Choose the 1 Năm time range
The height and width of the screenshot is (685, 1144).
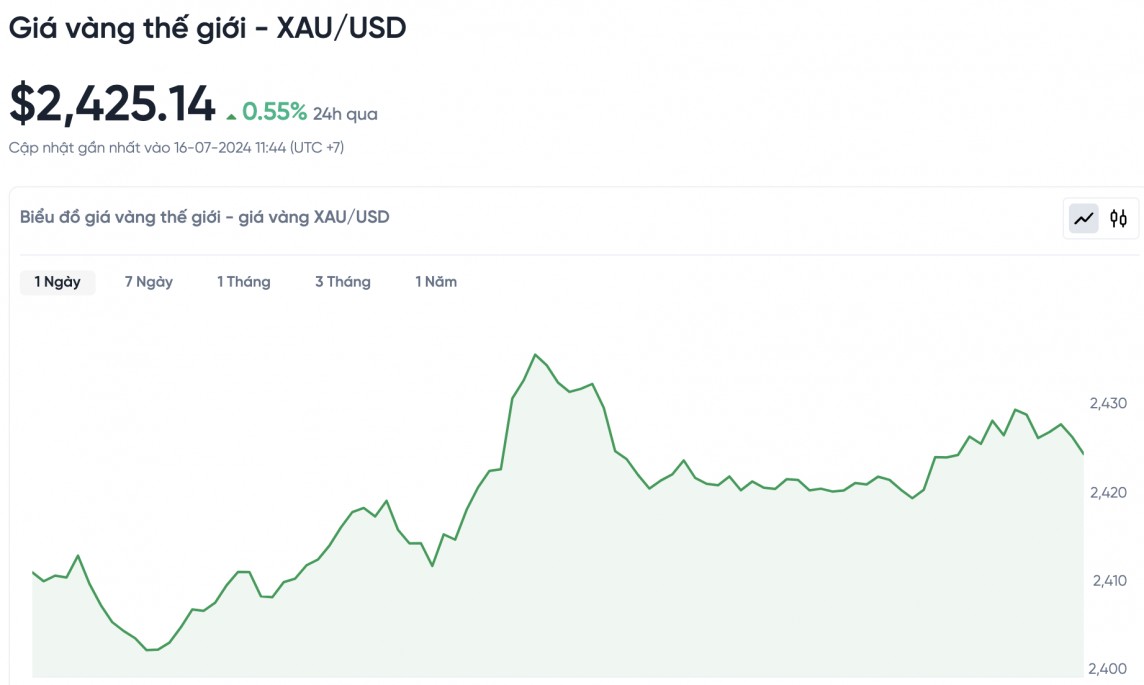click(436, 282)
